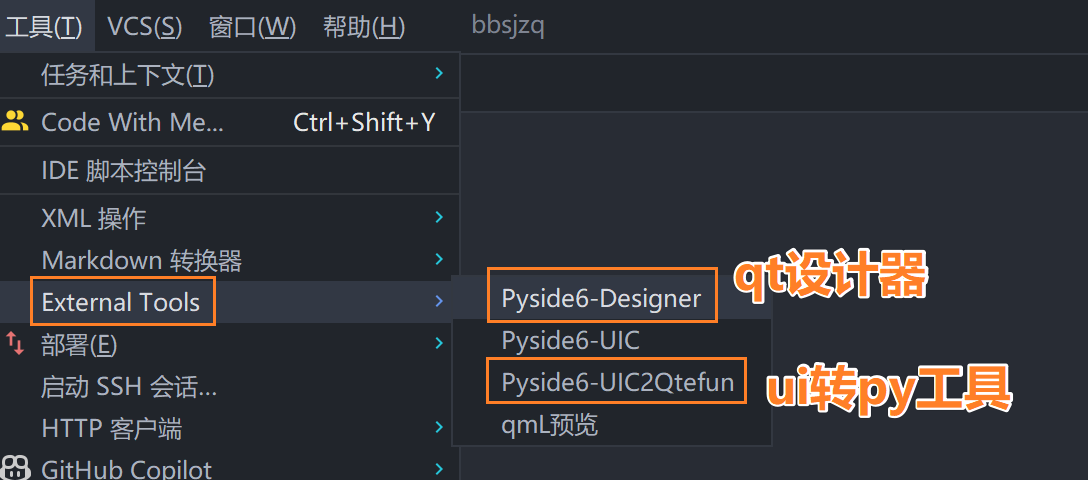Click the External Tools submenu arrow
This screenshot has width=1088, height=480.
click(439, 301)
